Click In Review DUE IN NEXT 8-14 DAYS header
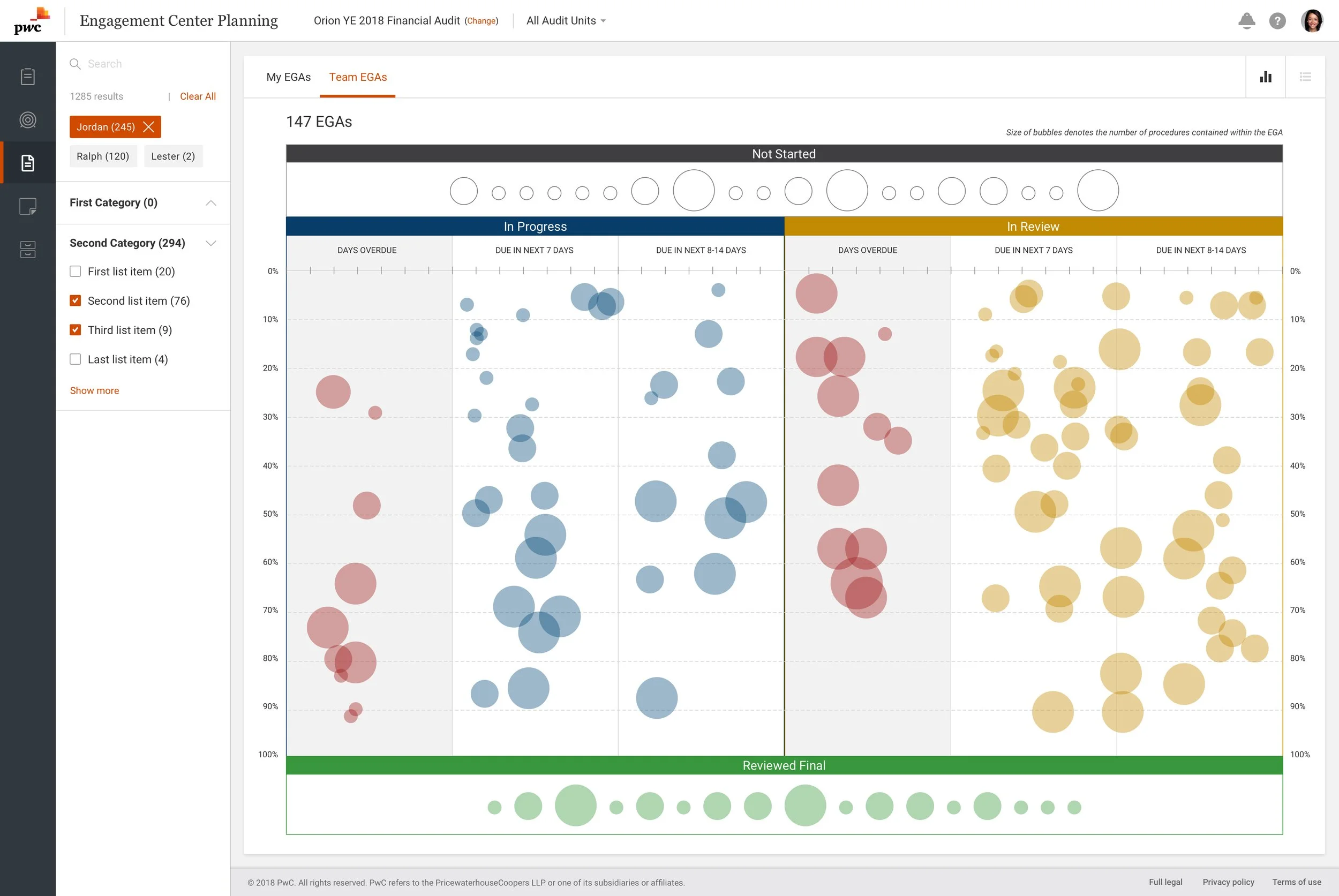Screen dimensions: 1339x896 click(1201, 250)
